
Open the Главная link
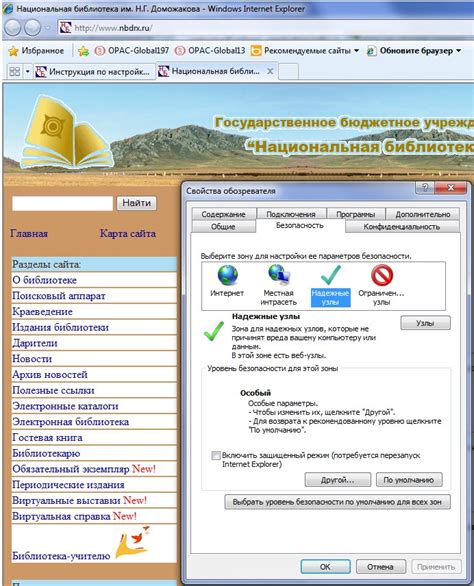click(x=29, y=234)
